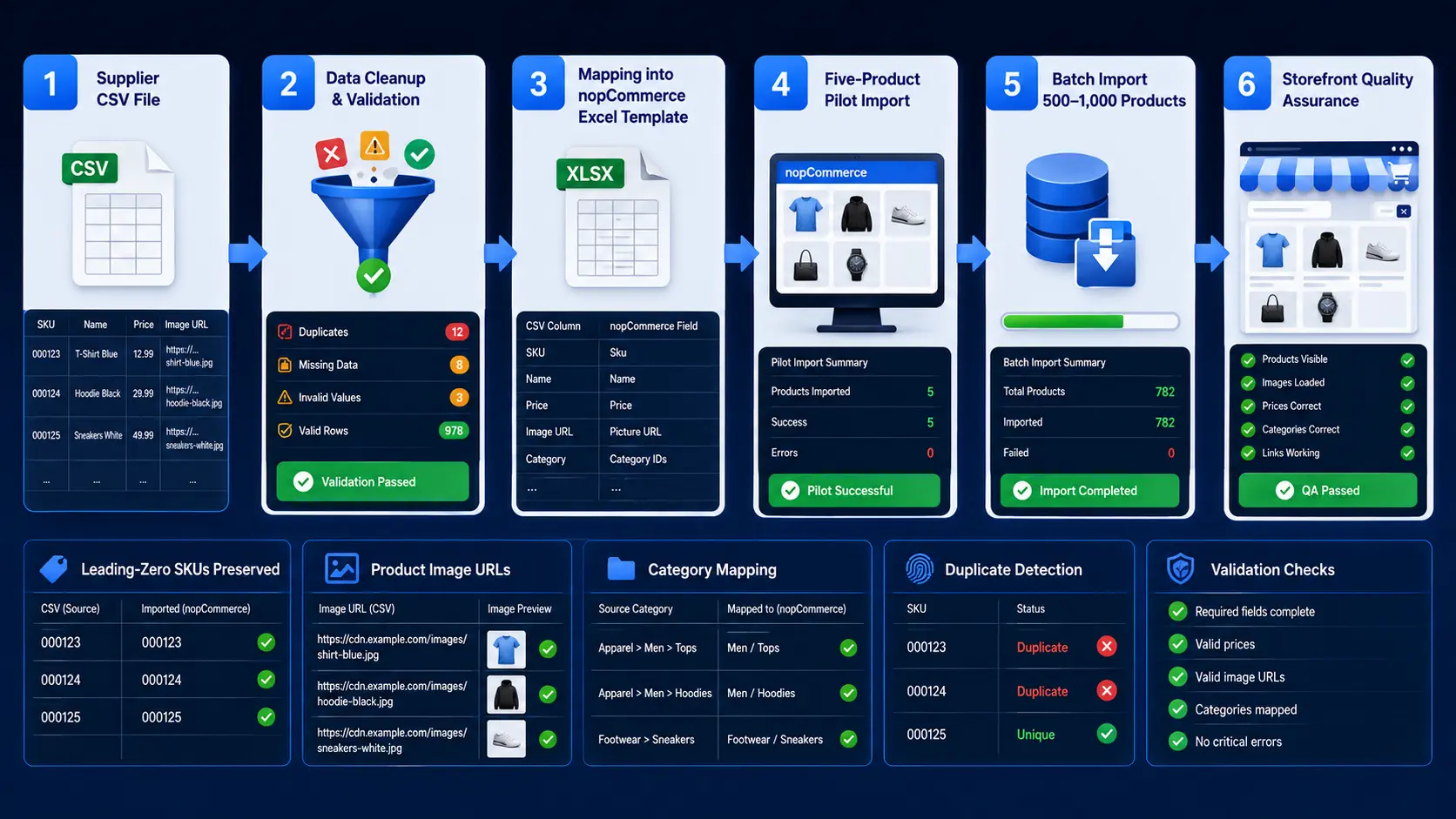The height and width of the screenshot is (819, 1456).
Task: Click the green CSV file icon
Action: (119, 215)
